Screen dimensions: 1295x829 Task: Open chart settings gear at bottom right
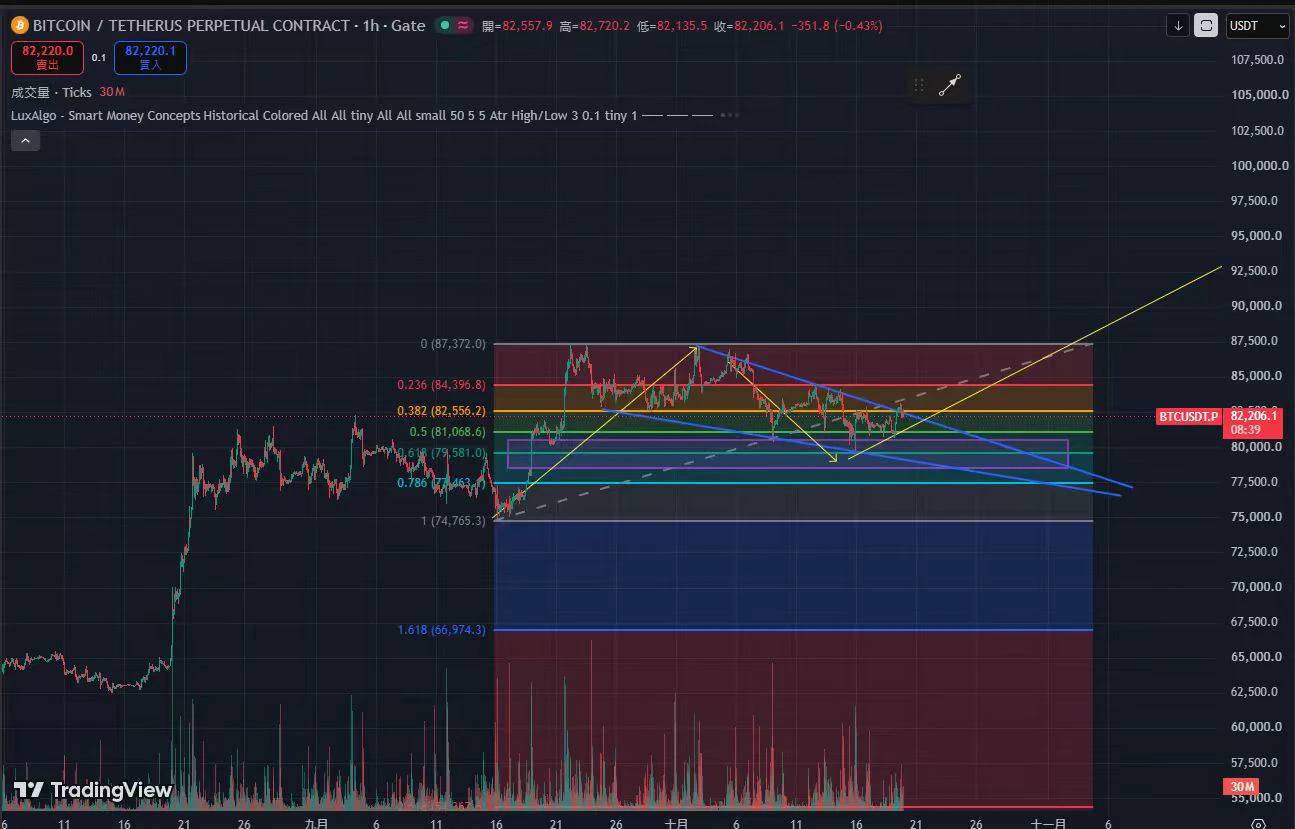click(1259, 824)
